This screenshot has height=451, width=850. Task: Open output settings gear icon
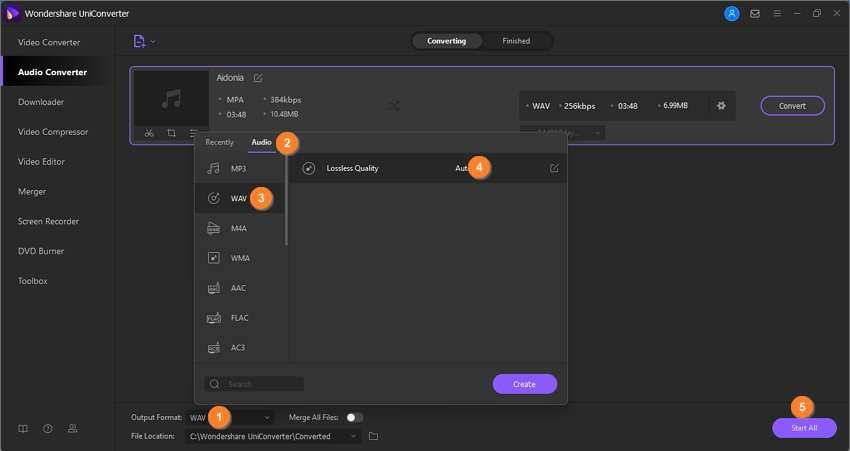point(721,106)
